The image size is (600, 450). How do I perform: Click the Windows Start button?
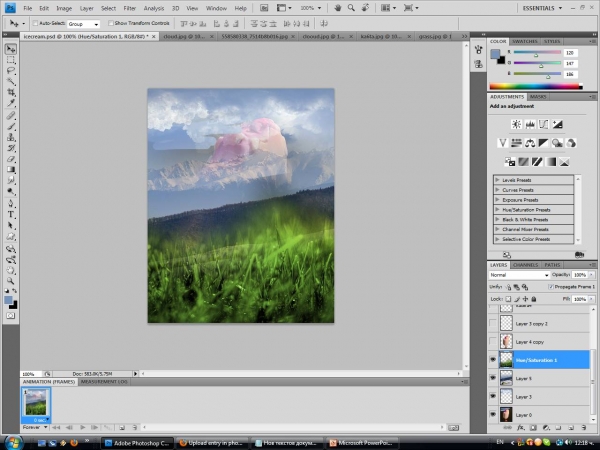(x=13, y=442)
